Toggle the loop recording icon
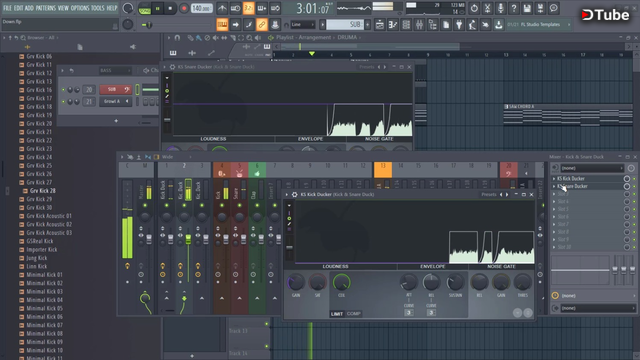Viewport: 640px width, 360px height. click(x=275, y=8)
